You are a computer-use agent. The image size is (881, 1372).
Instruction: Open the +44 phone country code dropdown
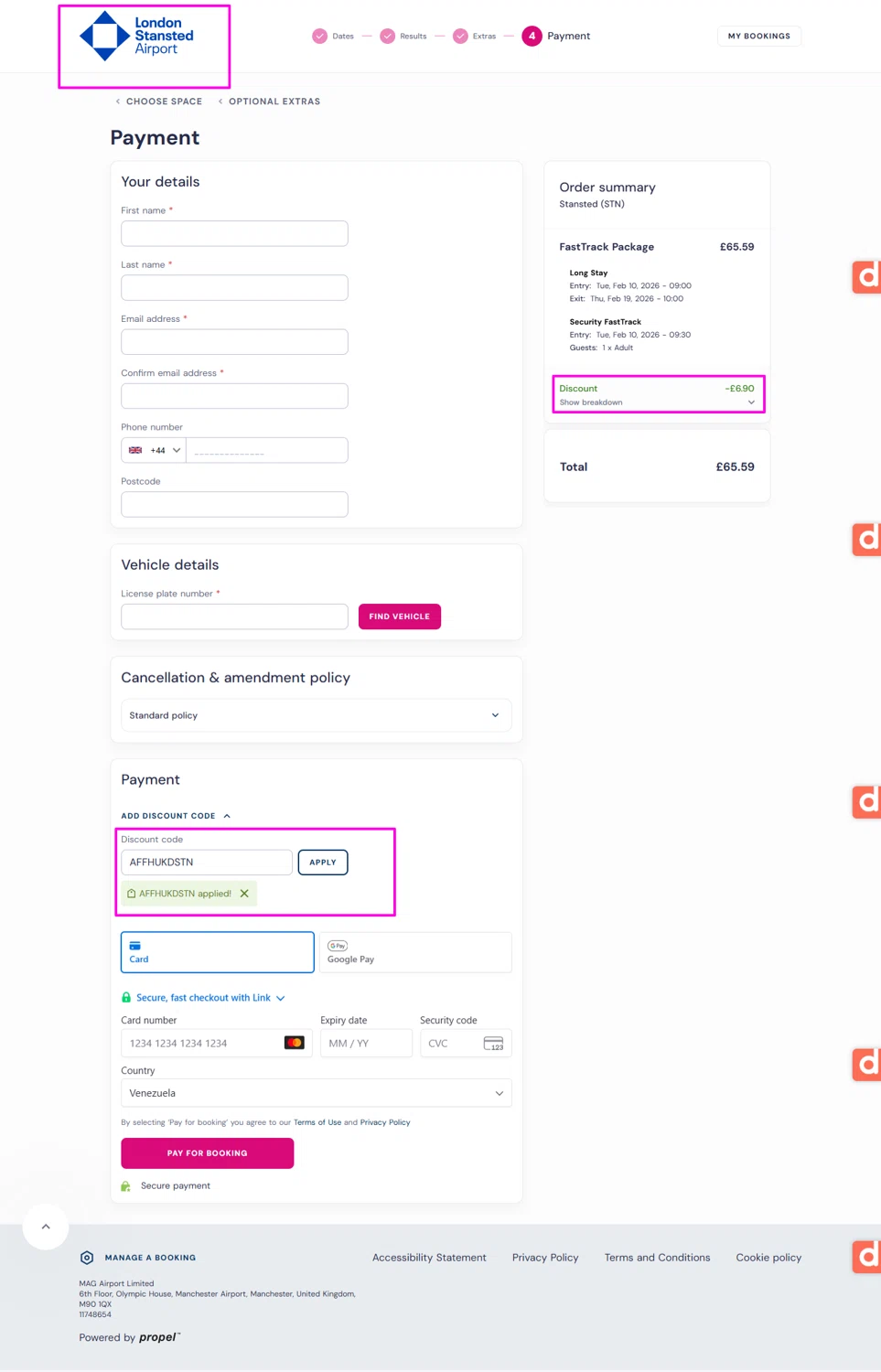point(154,450)
